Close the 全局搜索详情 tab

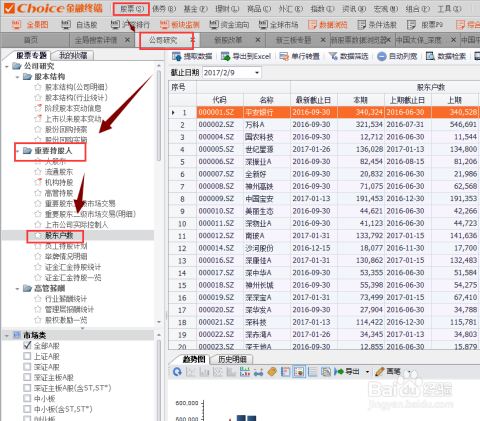tap(127, 40)
